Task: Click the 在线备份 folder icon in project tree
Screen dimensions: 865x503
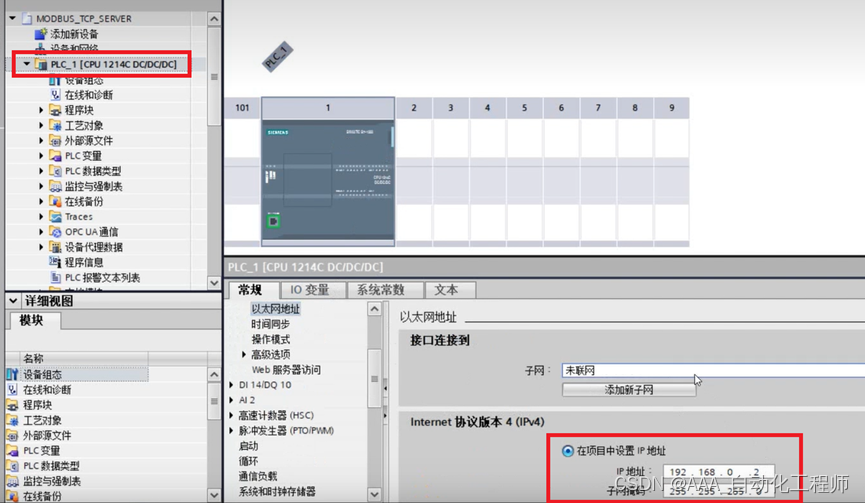Action: [55, 201]
